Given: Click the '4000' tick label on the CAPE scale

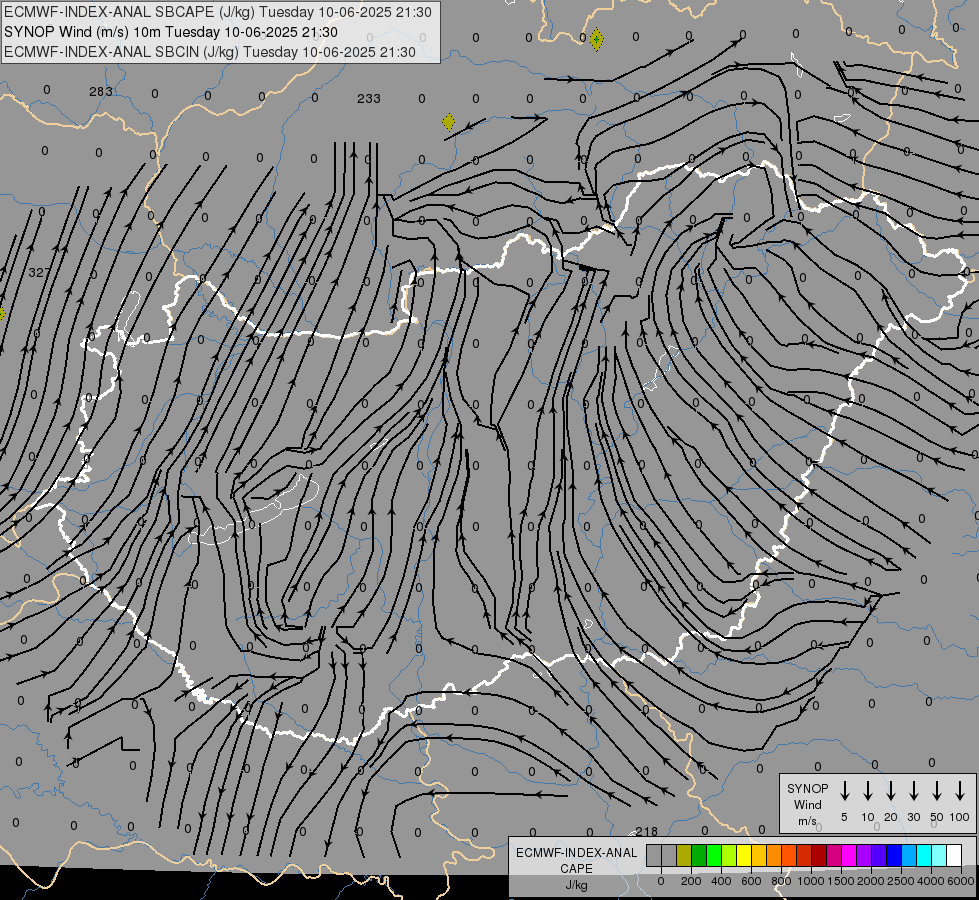Looking at the screenshot, I should (931, 881).
